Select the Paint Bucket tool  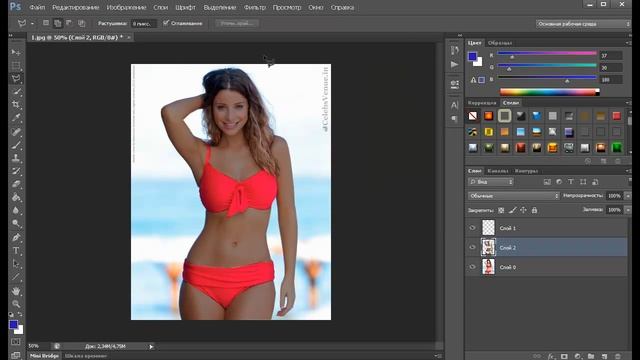tap(16, 197)
